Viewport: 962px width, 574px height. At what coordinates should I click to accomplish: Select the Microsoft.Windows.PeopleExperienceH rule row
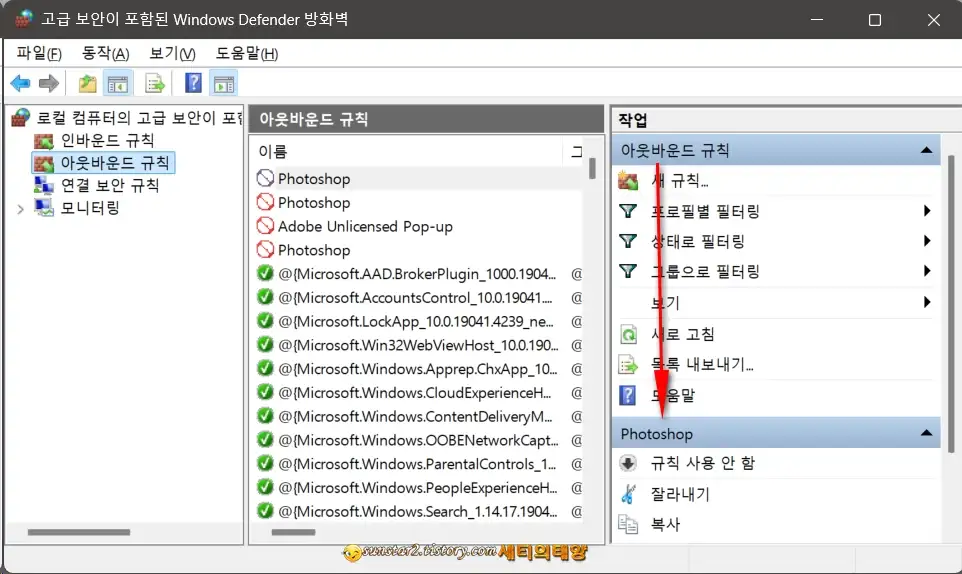tap(418, 488)
